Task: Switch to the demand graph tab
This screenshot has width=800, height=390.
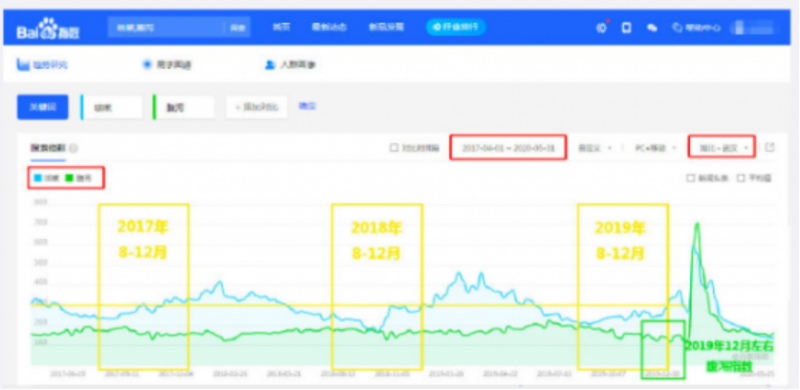Action: click(167, 65)
